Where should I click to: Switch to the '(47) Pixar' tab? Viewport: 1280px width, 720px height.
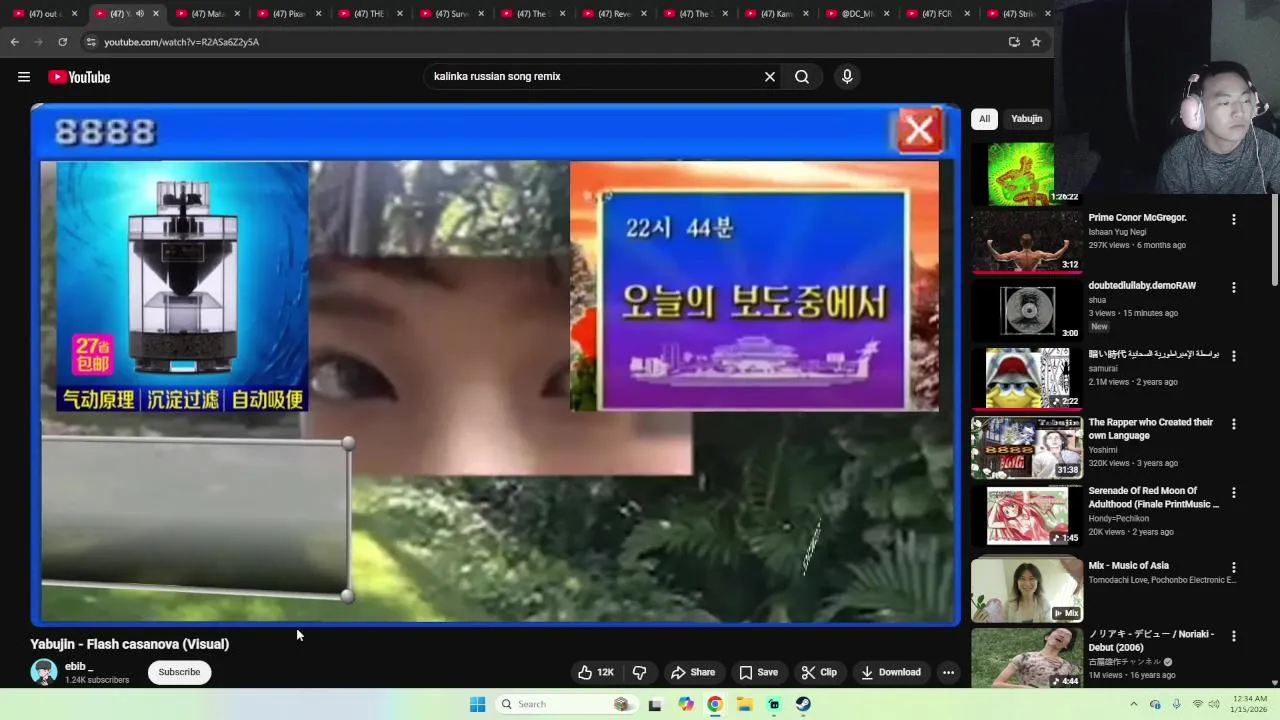pyautogui.click(x=288, y=14)
